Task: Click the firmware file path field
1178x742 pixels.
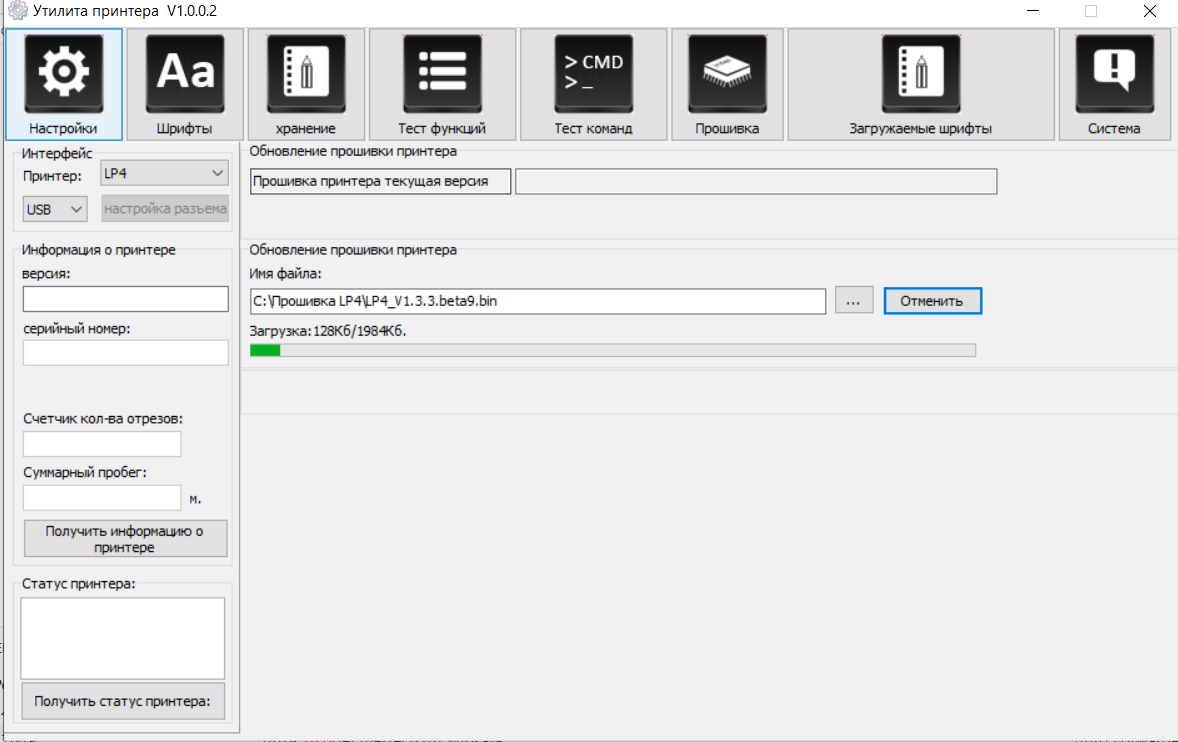Action: (x=537, y=300)
